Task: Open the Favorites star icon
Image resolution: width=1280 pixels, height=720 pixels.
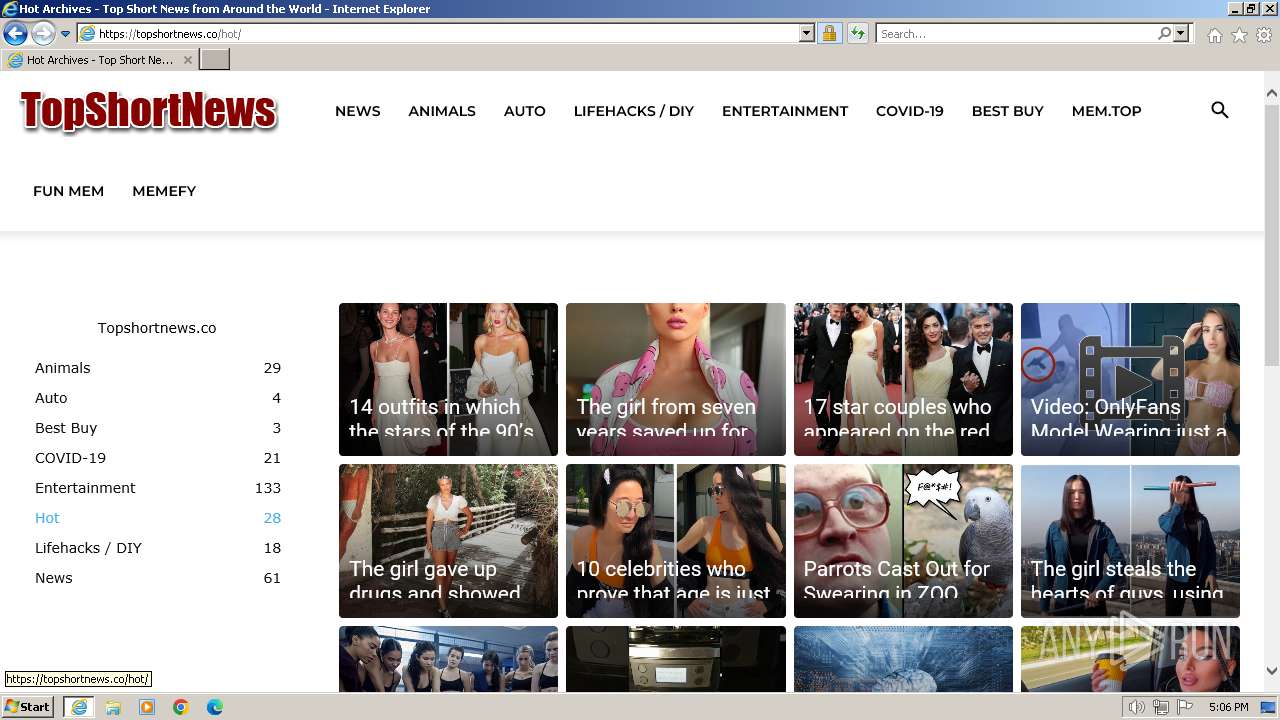Action: [1239, 35]
